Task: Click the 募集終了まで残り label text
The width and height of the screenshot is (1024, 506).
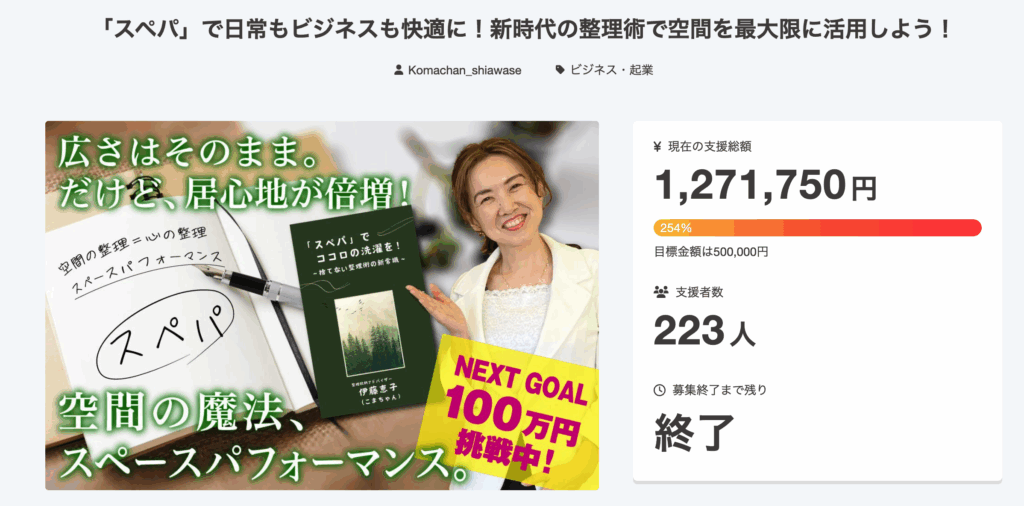Action: click(718, 390)
